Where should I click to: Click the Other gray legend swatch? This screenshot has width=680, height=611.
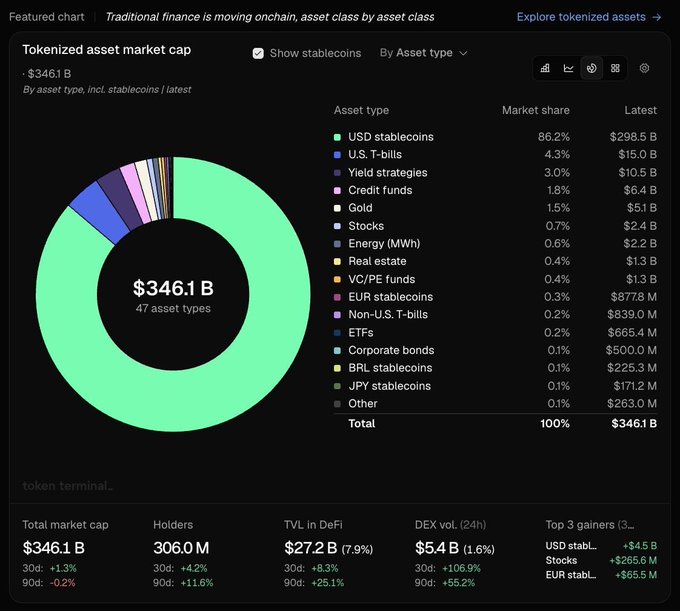coord(337,404)
